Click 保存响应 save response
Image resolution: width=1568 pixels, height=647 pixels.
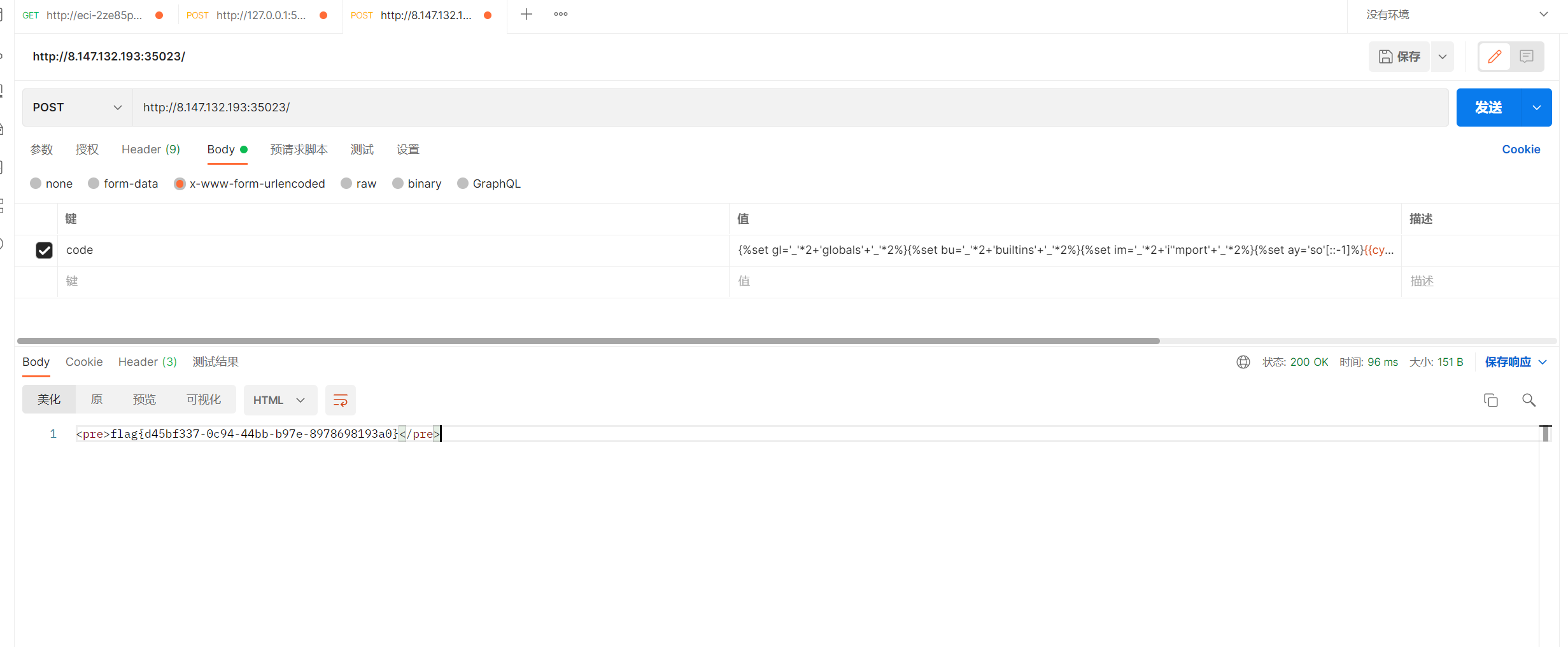[1508, 362]
